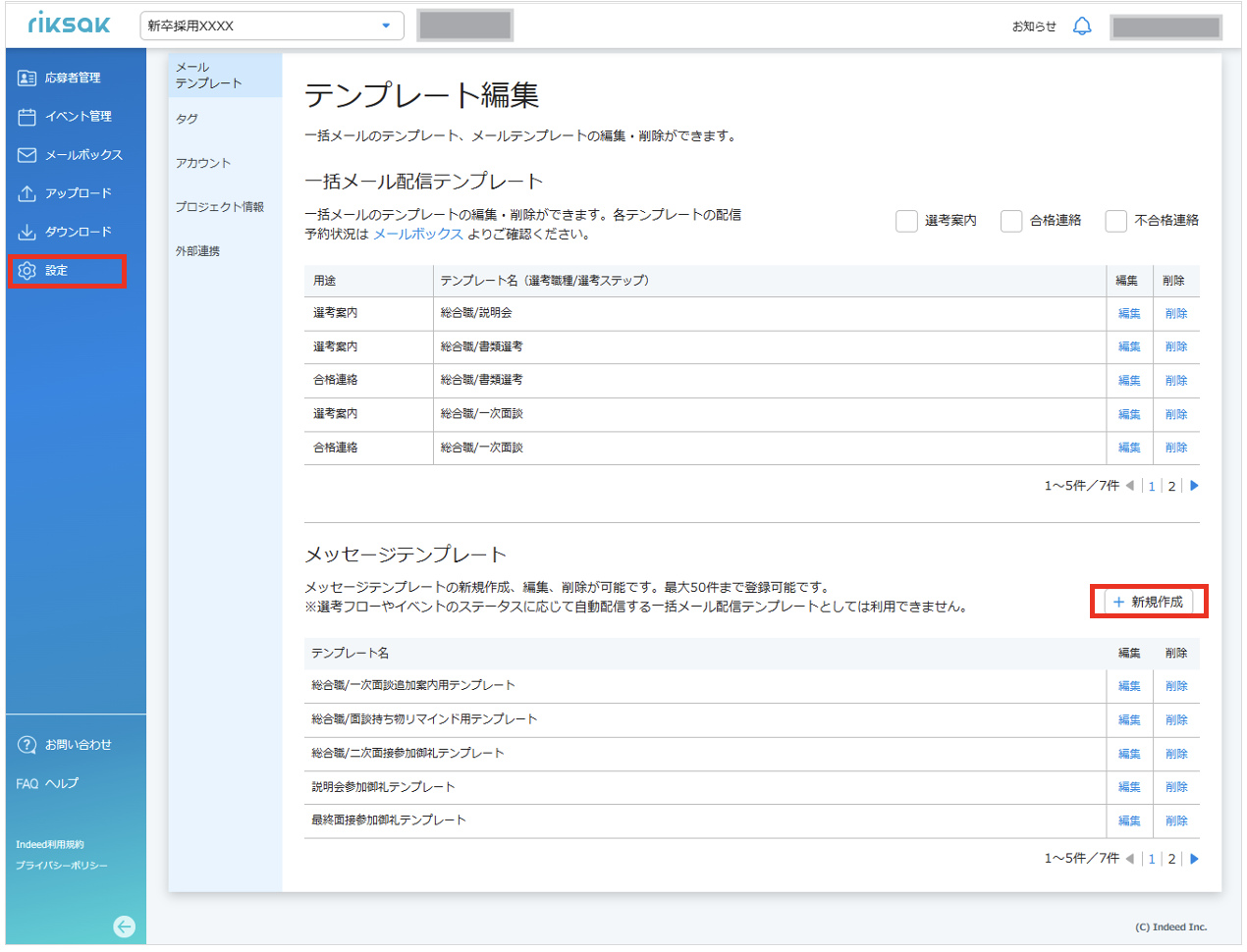The width and height of the screenshot is (1247, 952).
Task: Click the upload arrow icon
Action: (27, 193)
